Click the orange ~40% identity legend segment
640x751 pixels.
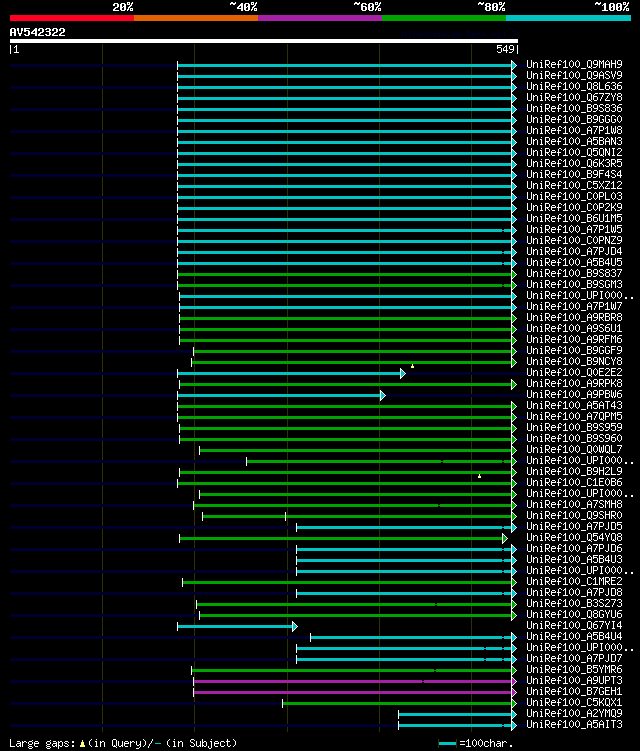tap(196, 18)
